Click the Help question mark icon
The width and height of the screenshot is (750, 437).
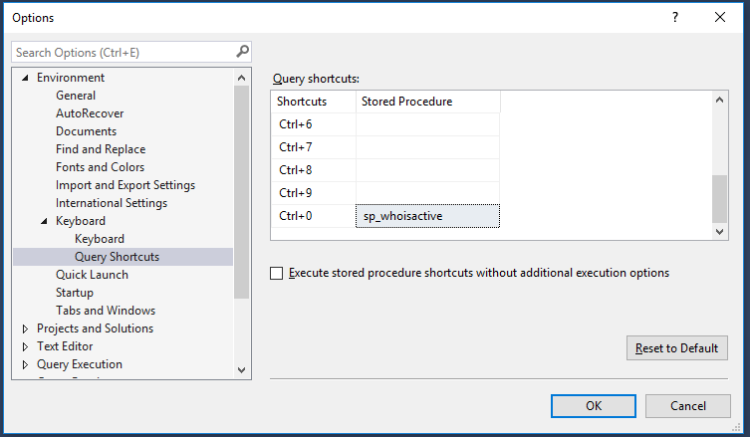[x=676, y=17]
